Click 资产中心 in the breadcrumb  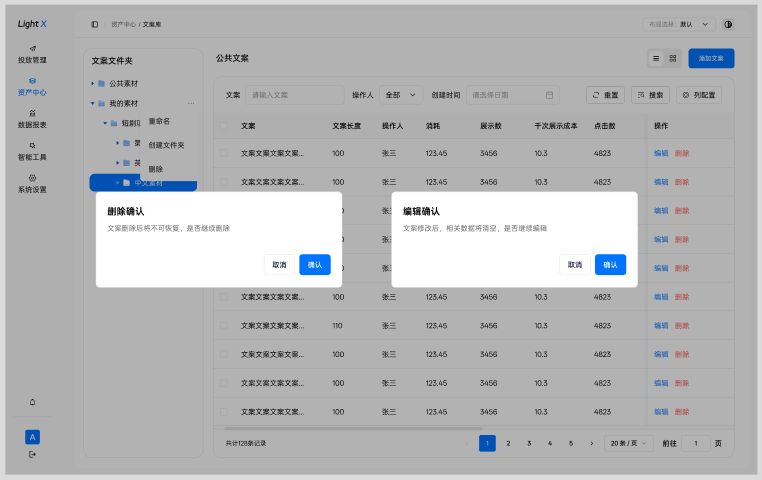click(x=123, y=24)
